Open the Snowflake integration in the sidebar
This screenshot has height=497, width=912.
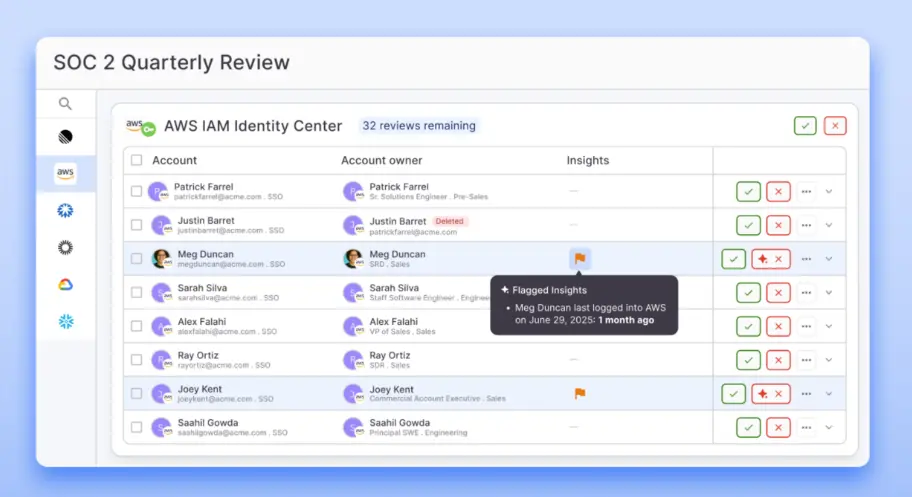[65, 322]
